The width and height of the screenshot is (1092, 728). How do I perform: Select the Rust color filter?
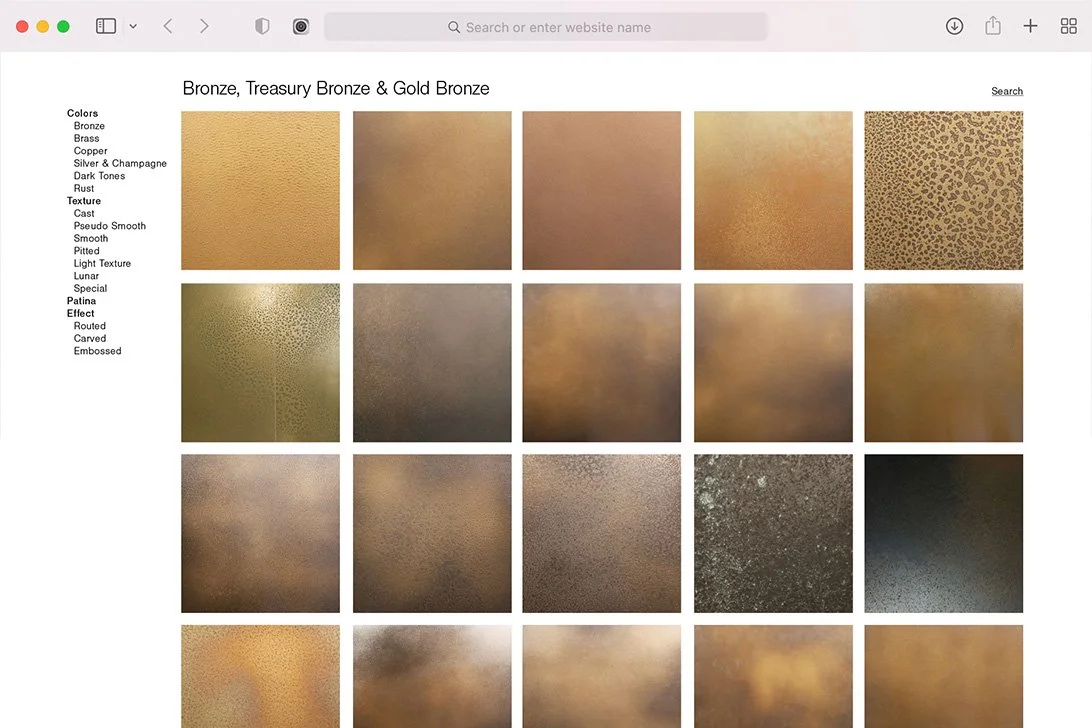pos(84,188)
